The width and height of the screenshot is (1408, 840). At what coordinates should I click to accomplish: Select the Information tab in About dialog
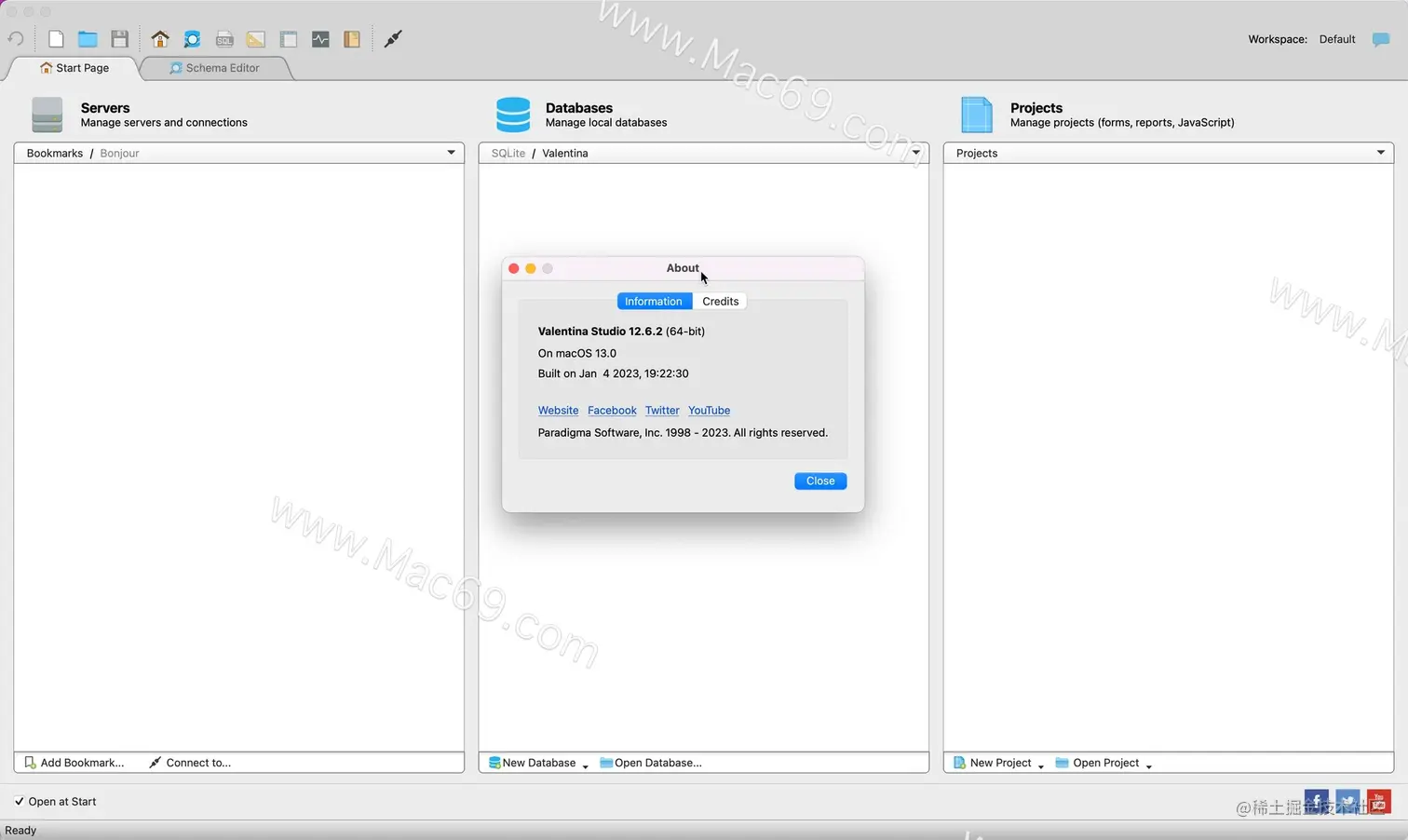[x=654, y=302]
